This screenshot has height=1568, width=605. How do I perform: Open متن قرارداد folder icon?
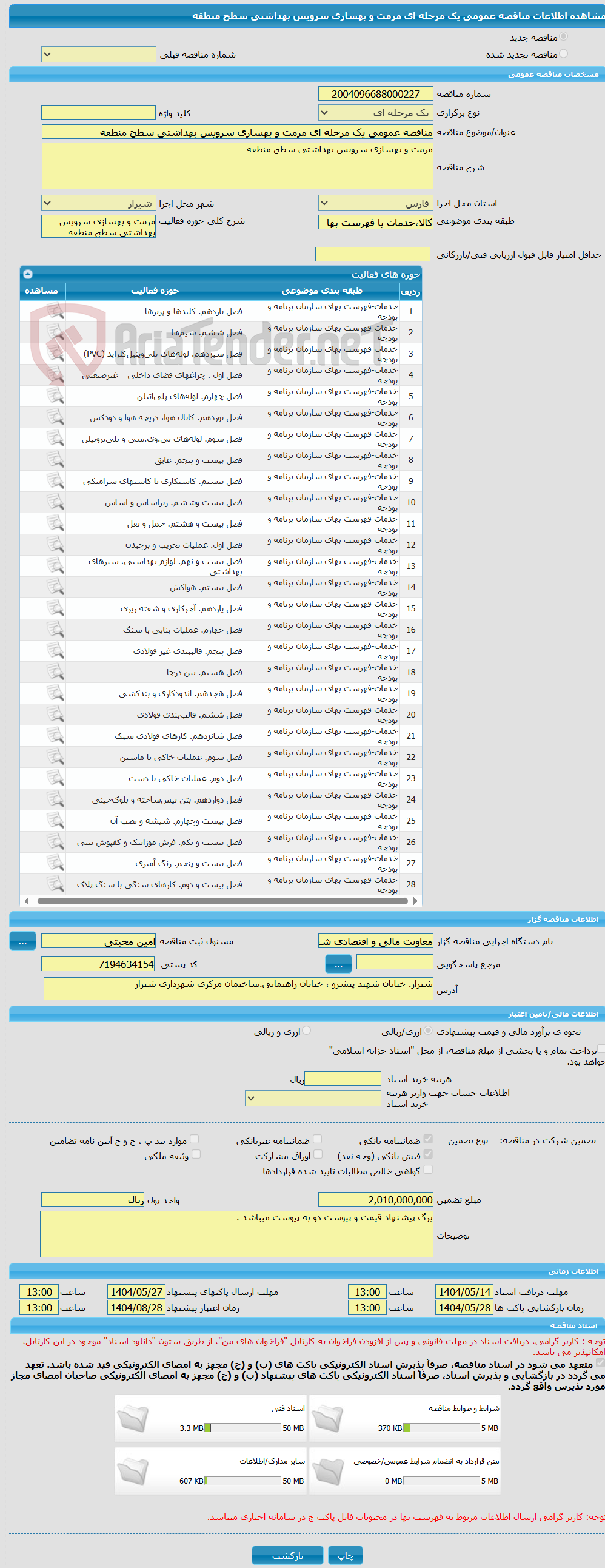[328, 1470]
